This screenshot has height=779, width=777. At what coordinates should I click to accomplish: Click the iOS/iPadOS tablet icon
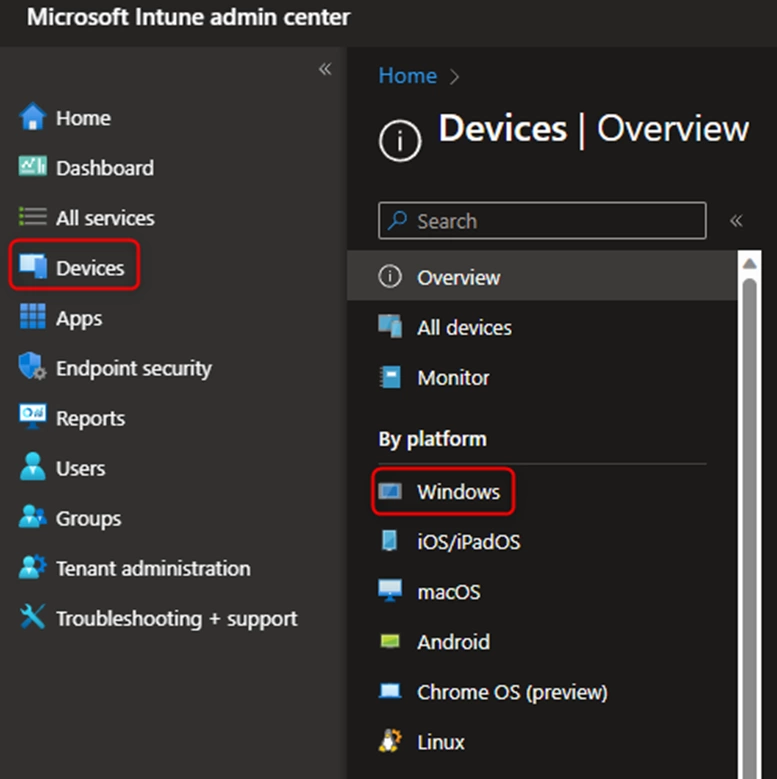[x=389, y=541]
